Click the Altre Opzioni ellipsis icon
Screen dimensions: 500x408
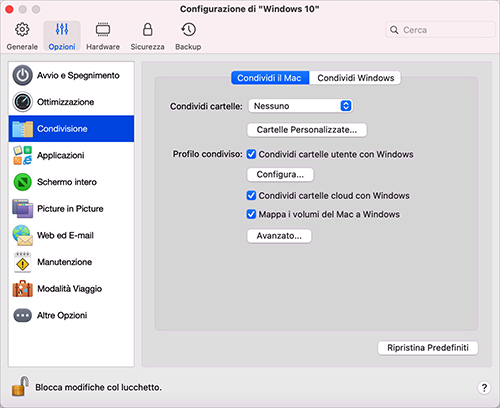tap(22, 315)
